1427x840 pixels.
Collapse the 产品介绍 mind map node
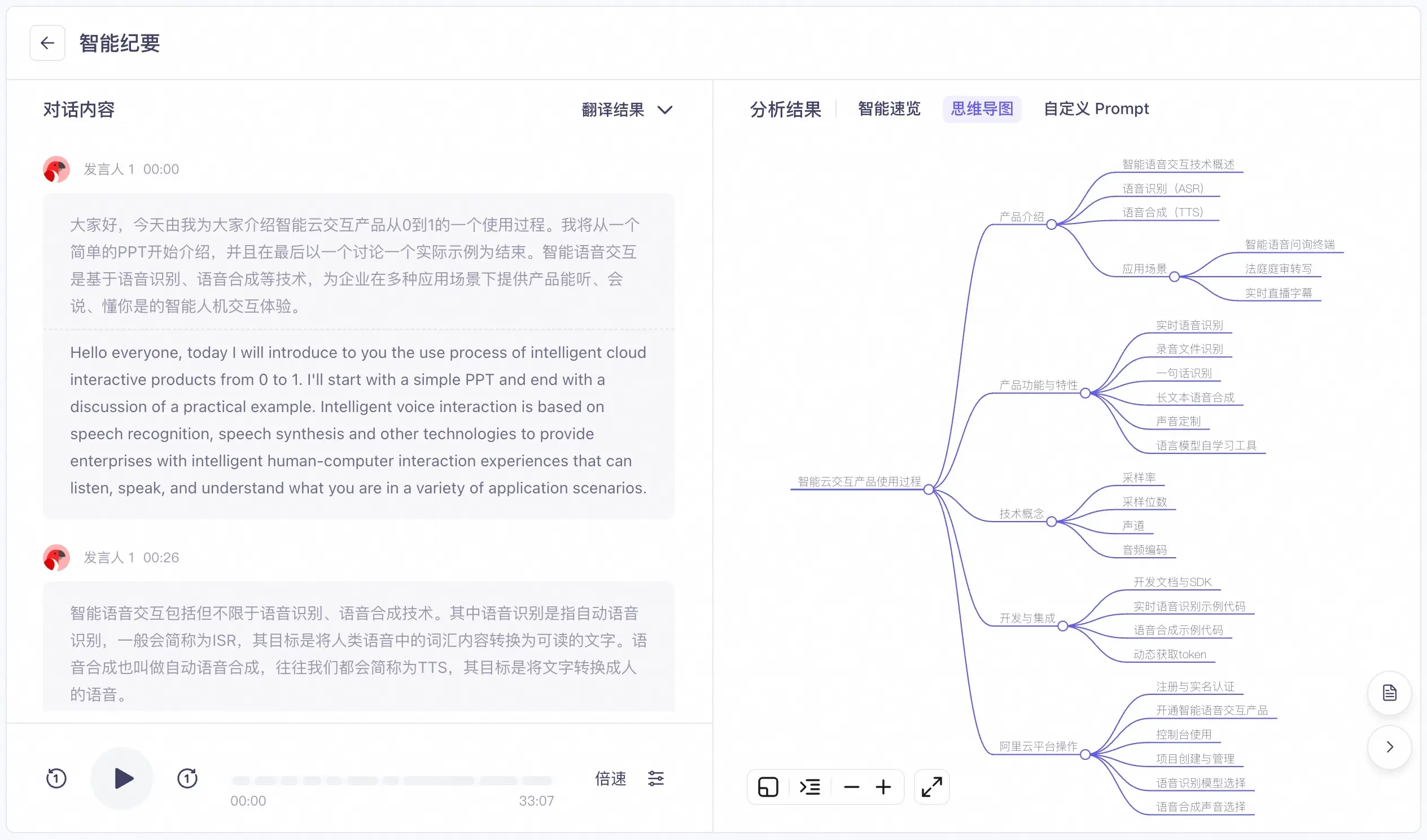click(x=1052, y=225)
